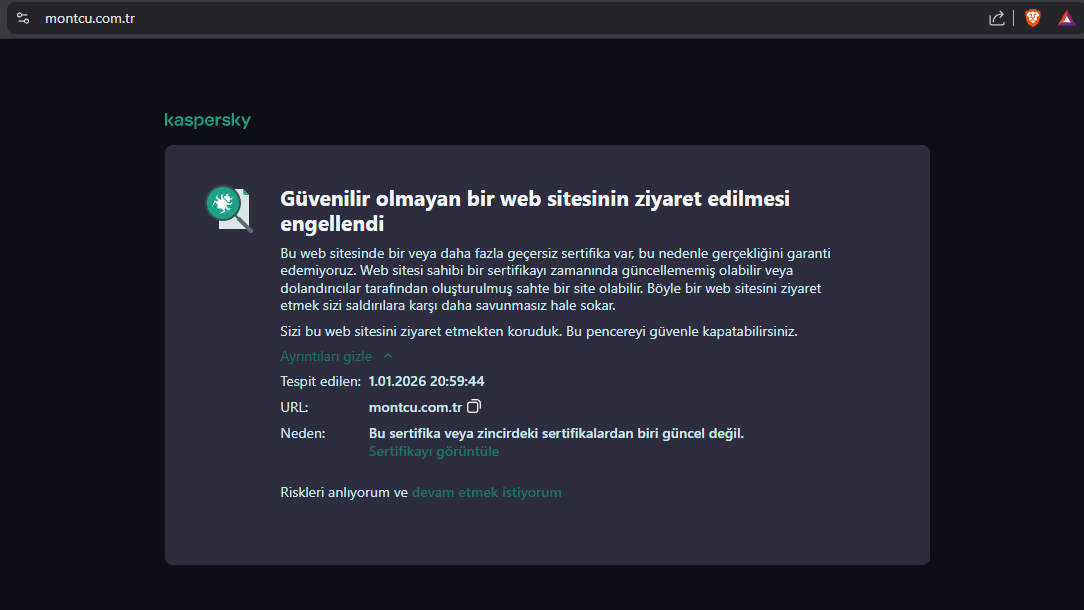Image resolution: width=1084 pixels, height=610 pixels.
Task: Click the Riskleri anlıyorum ve text
Action: (x=344, y=492)
